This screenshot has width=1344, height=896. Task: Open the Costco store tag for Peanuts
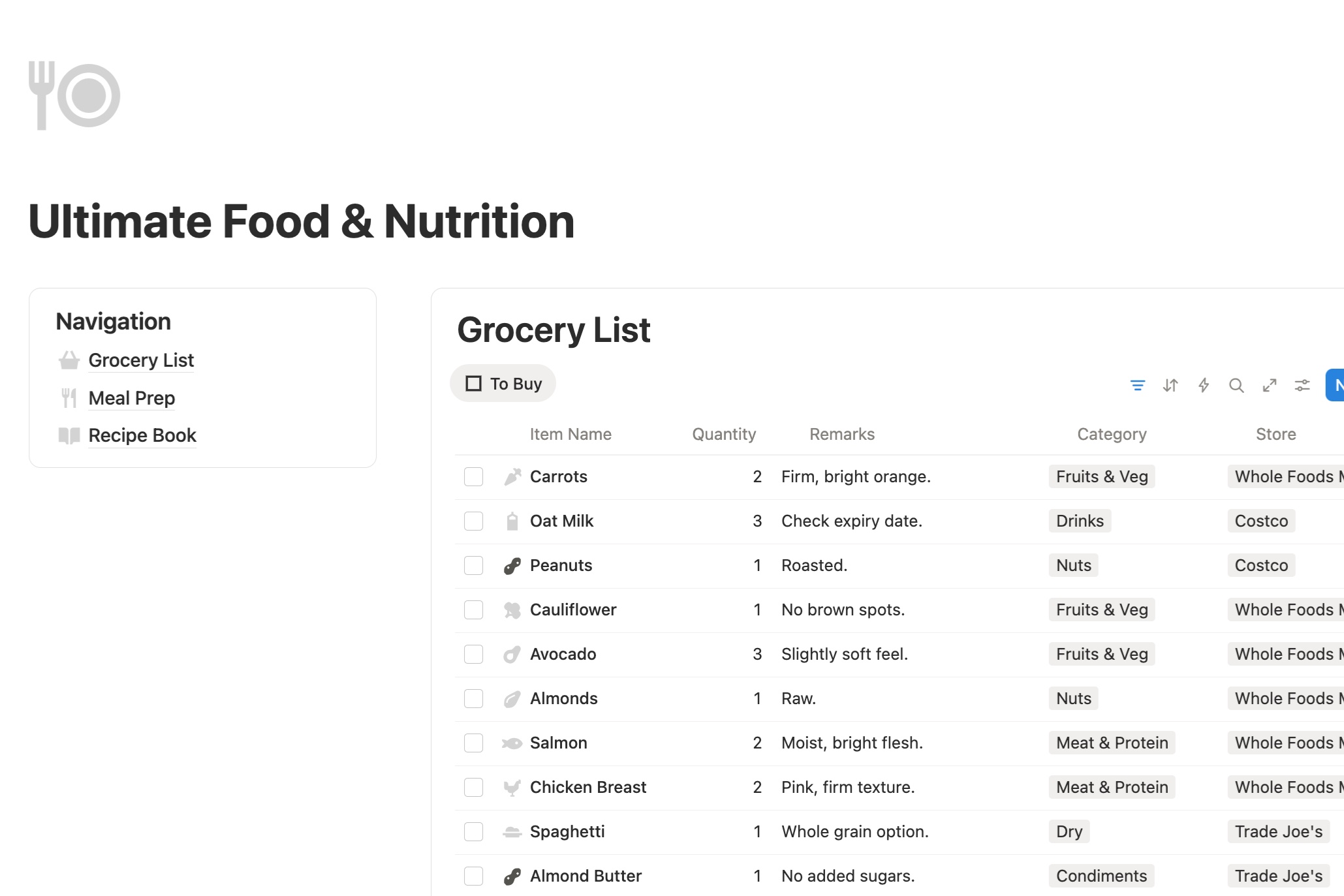coord(1261,566)
